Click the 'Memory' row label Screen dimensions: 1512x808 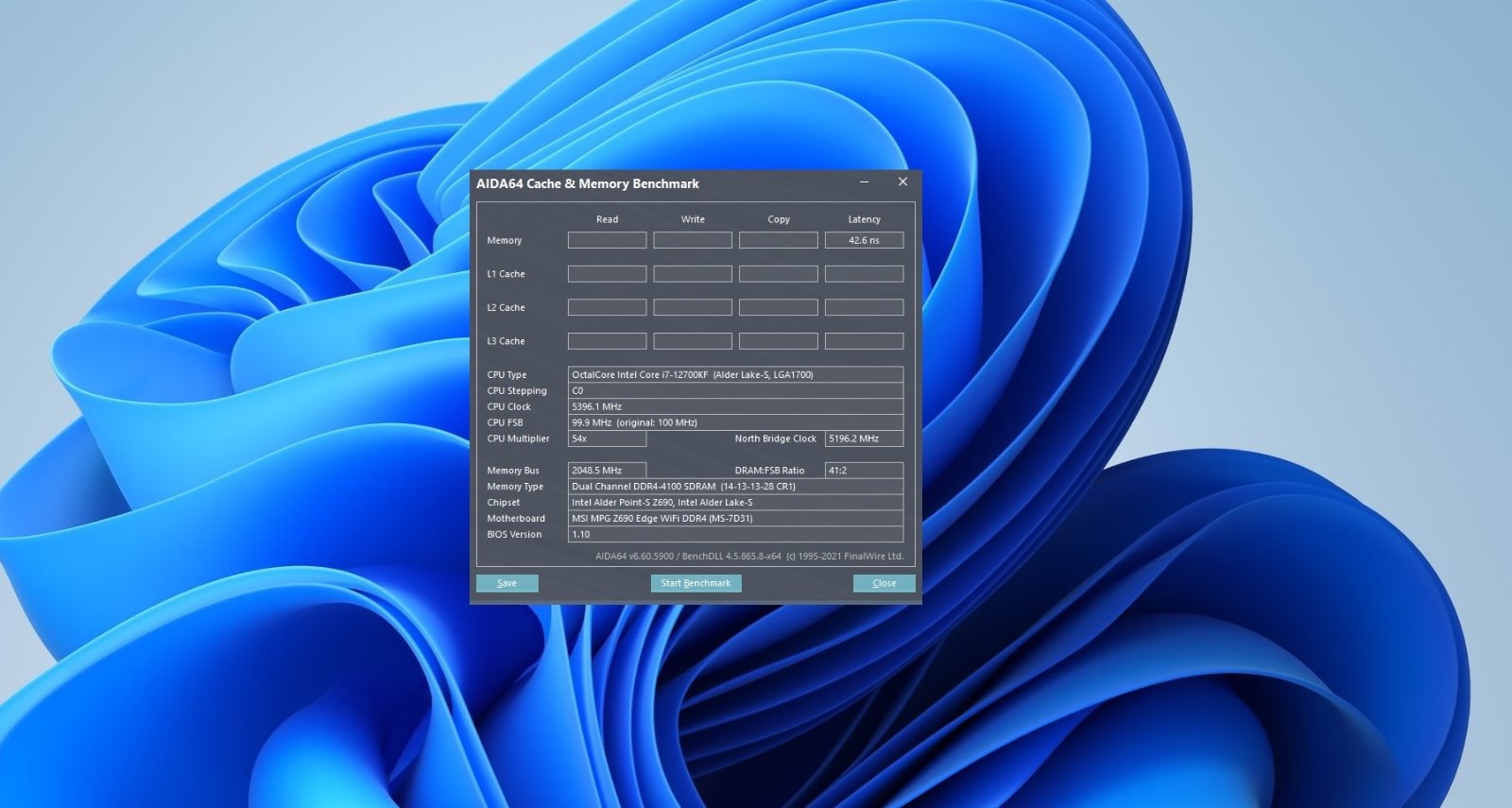point(504,240)
